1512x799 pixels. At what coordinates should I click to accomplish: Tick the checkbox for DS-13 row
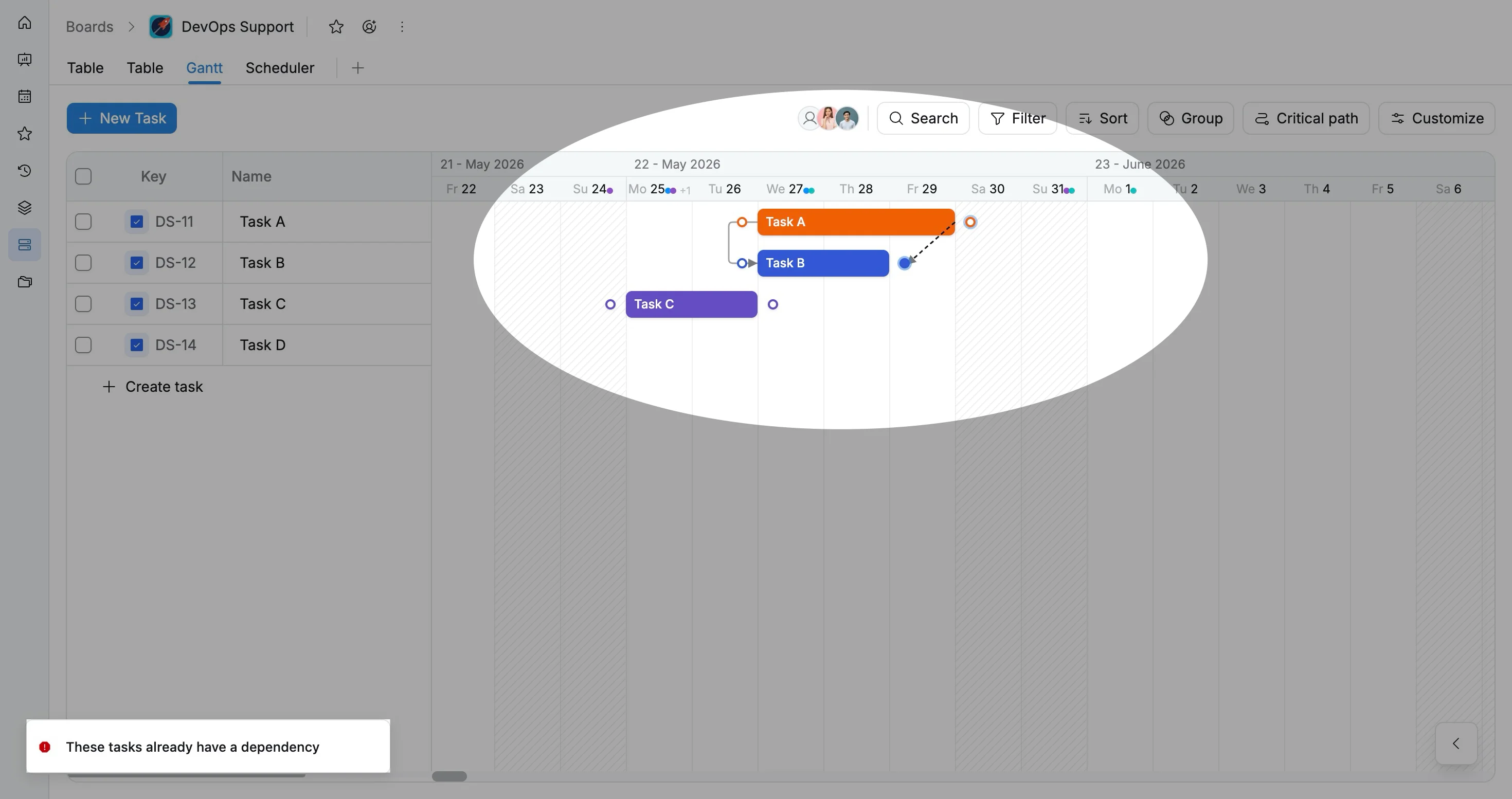click(83, 304)
